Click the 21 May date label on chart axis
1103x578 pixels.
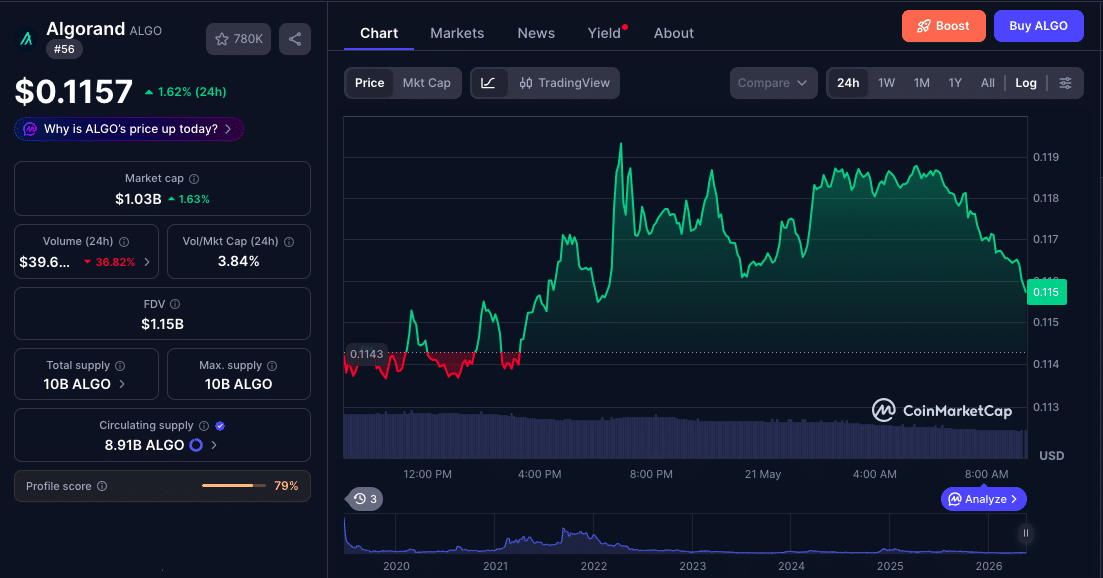[x=763, y=474]
